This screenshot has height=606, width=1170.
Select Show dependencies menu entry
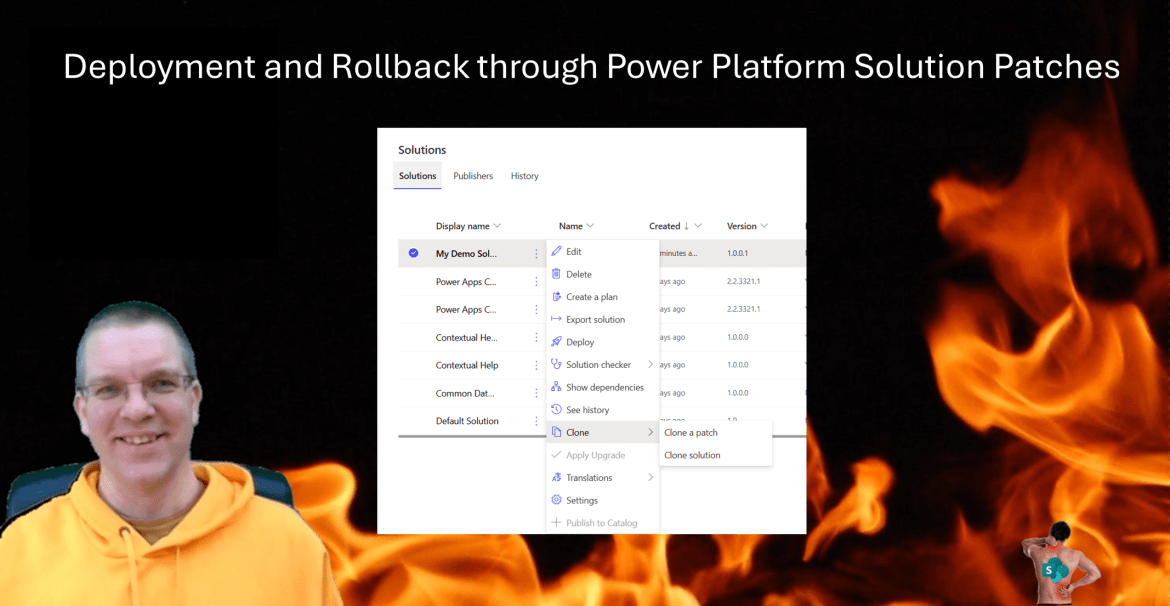tap(603, 387)
